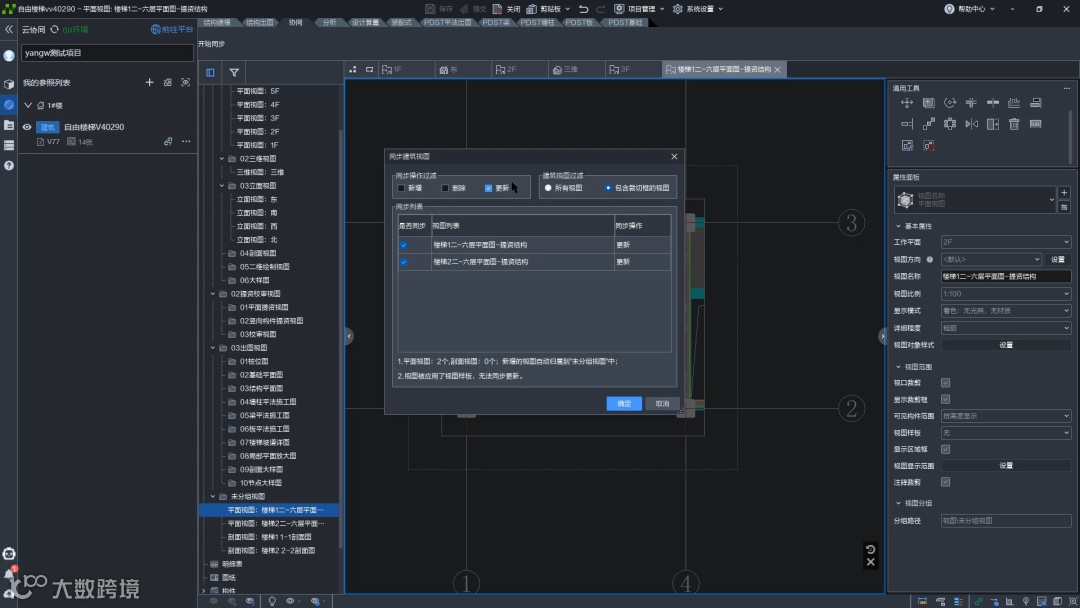This screenshot has width=1080, height=608.
Task: Select the Mirror tool in 通用工具
Action: tap(971, 124)
